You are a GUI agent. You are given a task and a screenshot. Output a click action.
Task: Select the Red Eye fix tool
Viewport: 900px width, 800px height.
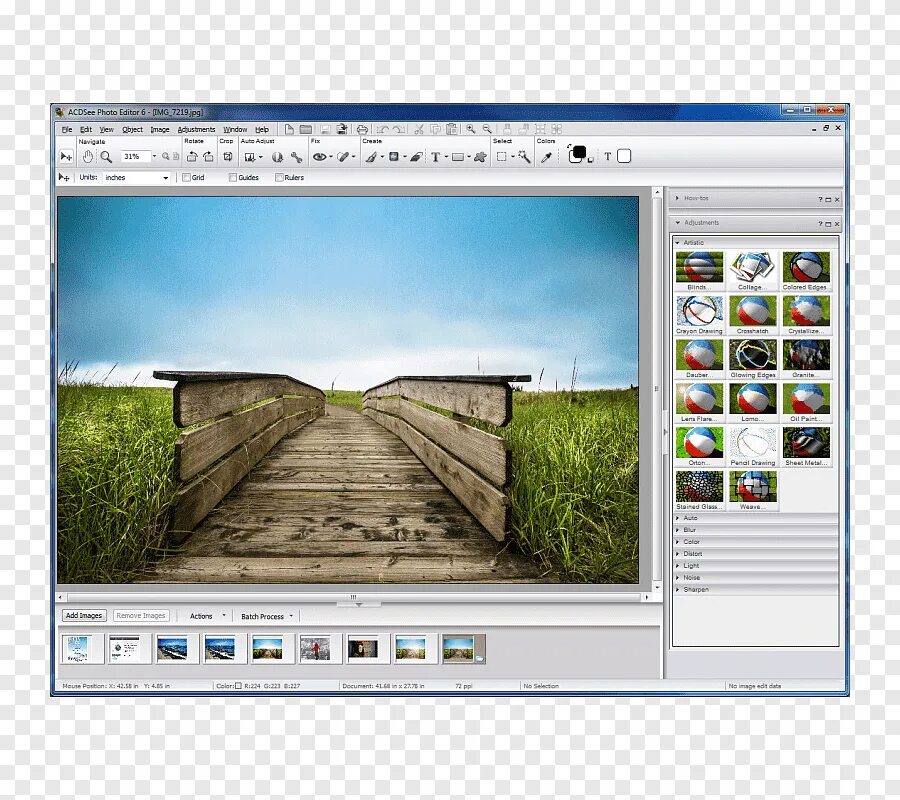point(320,157)
